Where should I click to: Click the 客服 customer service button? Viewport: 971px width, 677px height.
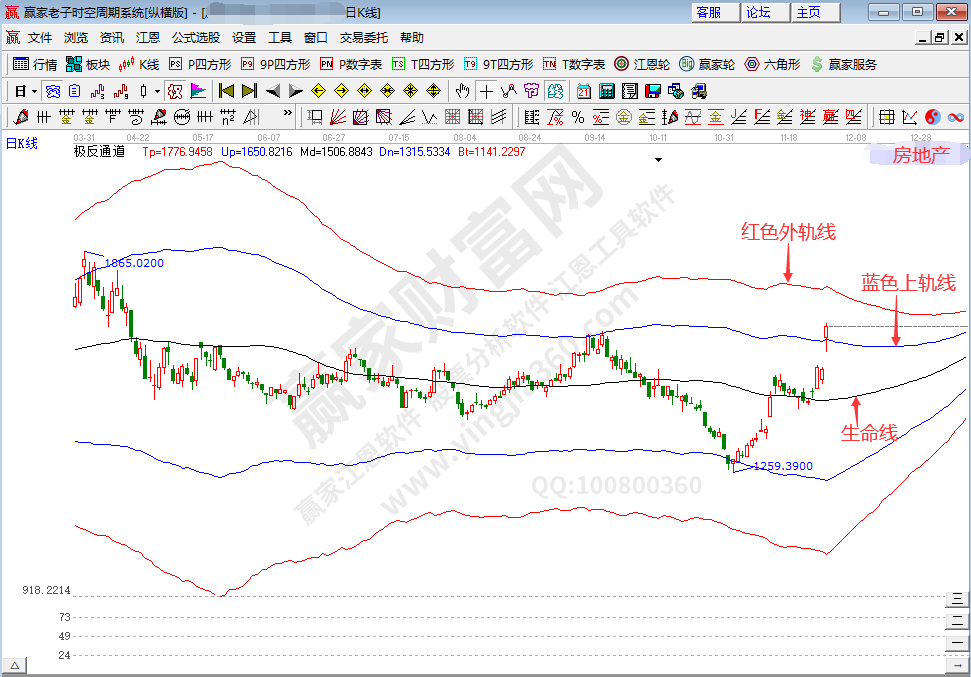708,12
